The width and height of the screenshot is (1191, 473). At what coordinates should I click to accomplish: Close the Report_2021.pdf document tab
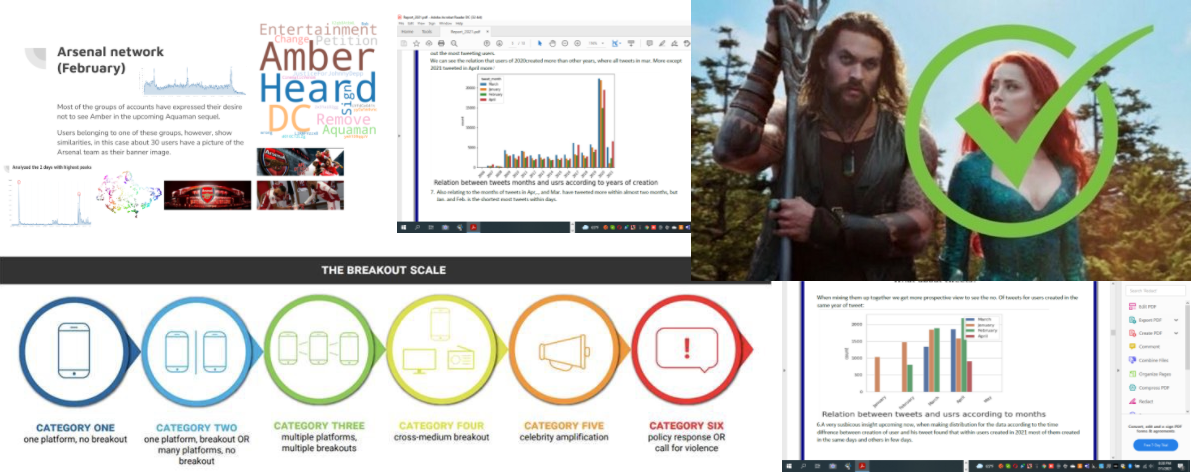487,32
